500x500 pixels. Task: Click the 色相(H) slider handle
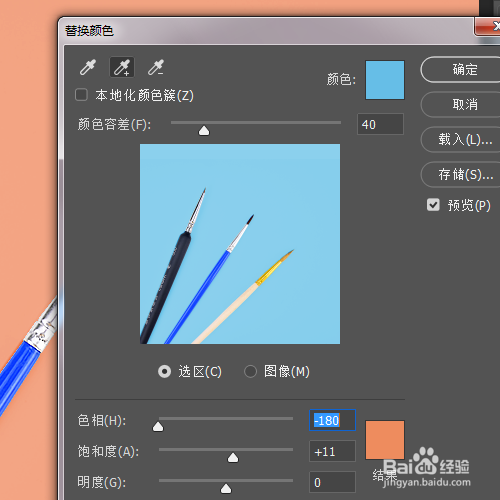(158, 427)
